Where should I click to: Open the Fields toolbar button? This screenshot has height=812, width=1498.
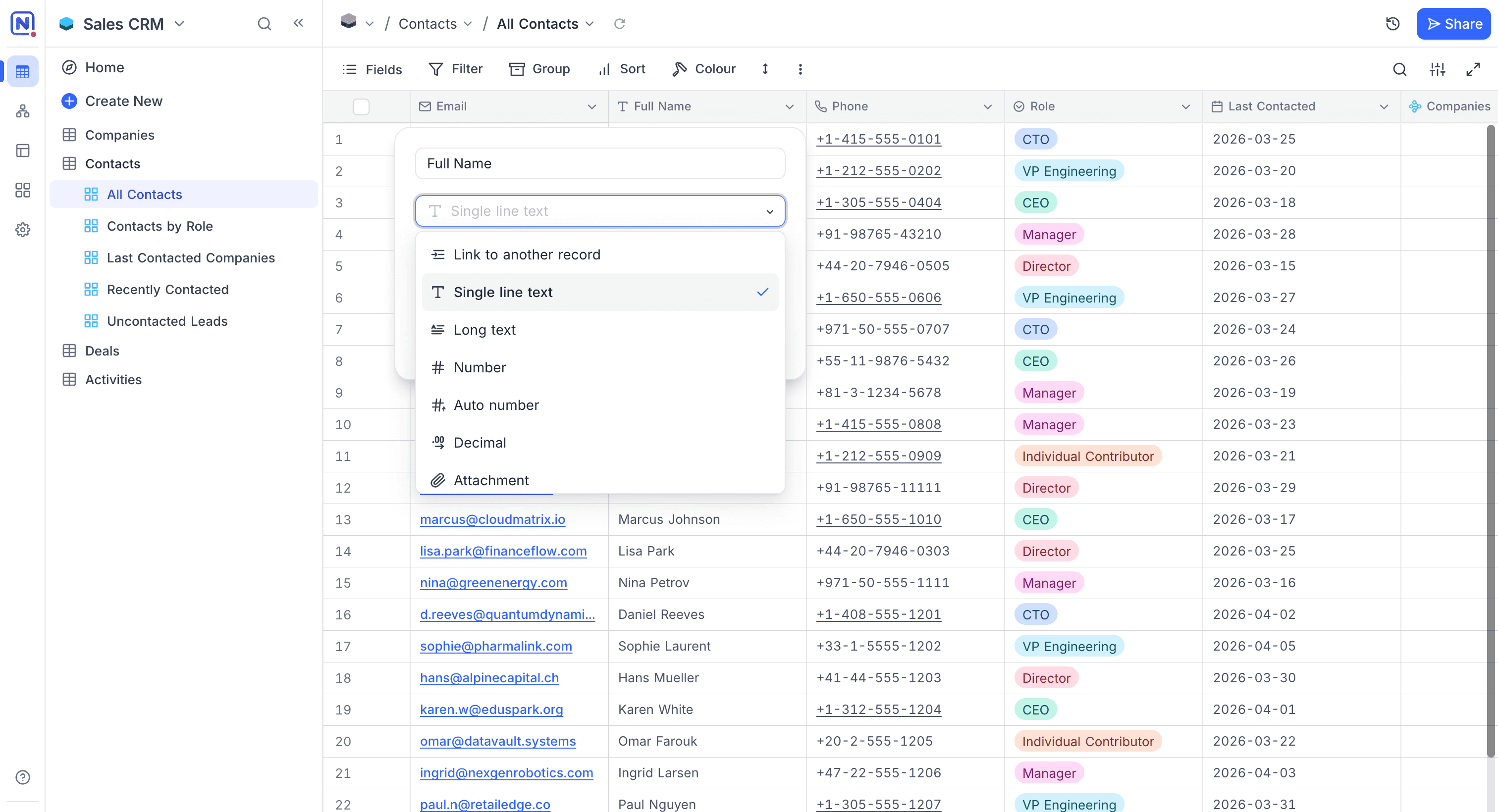[x=373, y=69]
